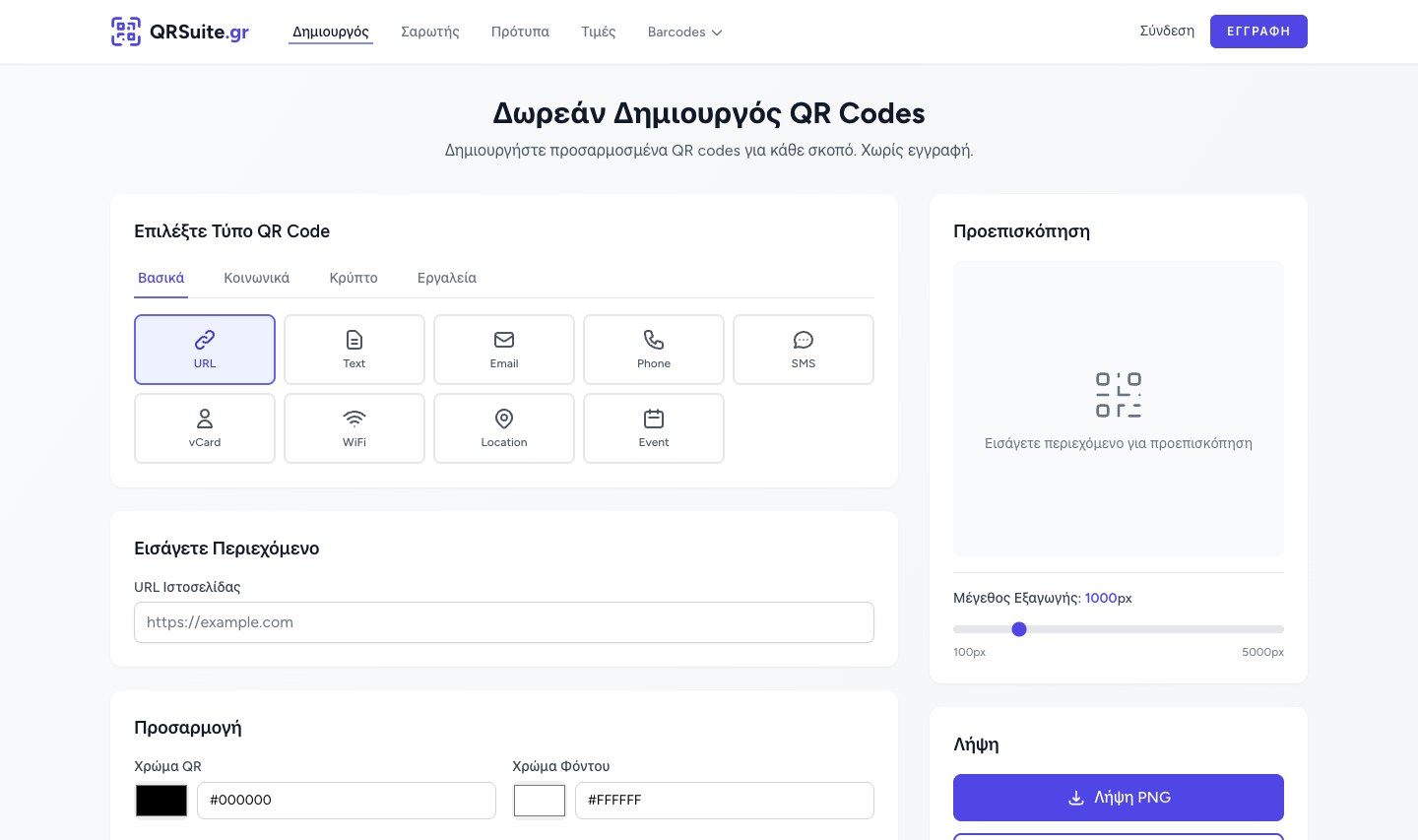Pick the Phone QR type
1418x840 pixels.
pos(654,350)
